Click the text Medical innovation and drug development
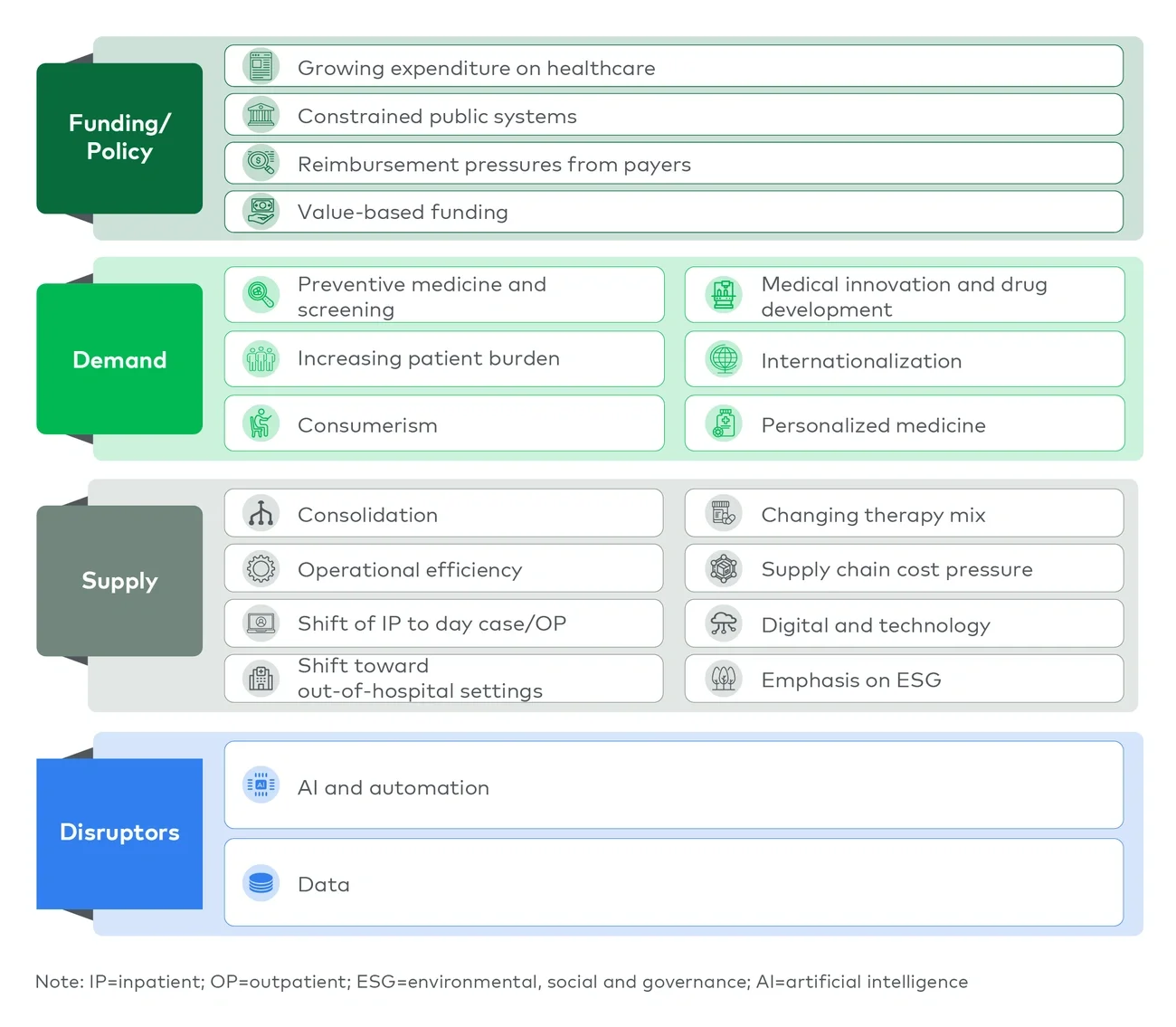The width and height of the screenshot is (1176, 1027). click(904, 297)
